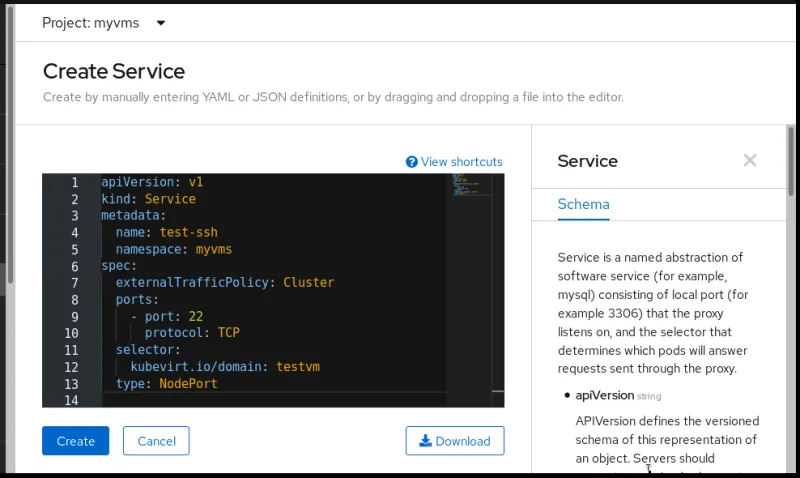Click the kind: Service line
Screen dimensions: 800x478
[x=148, y=199]
